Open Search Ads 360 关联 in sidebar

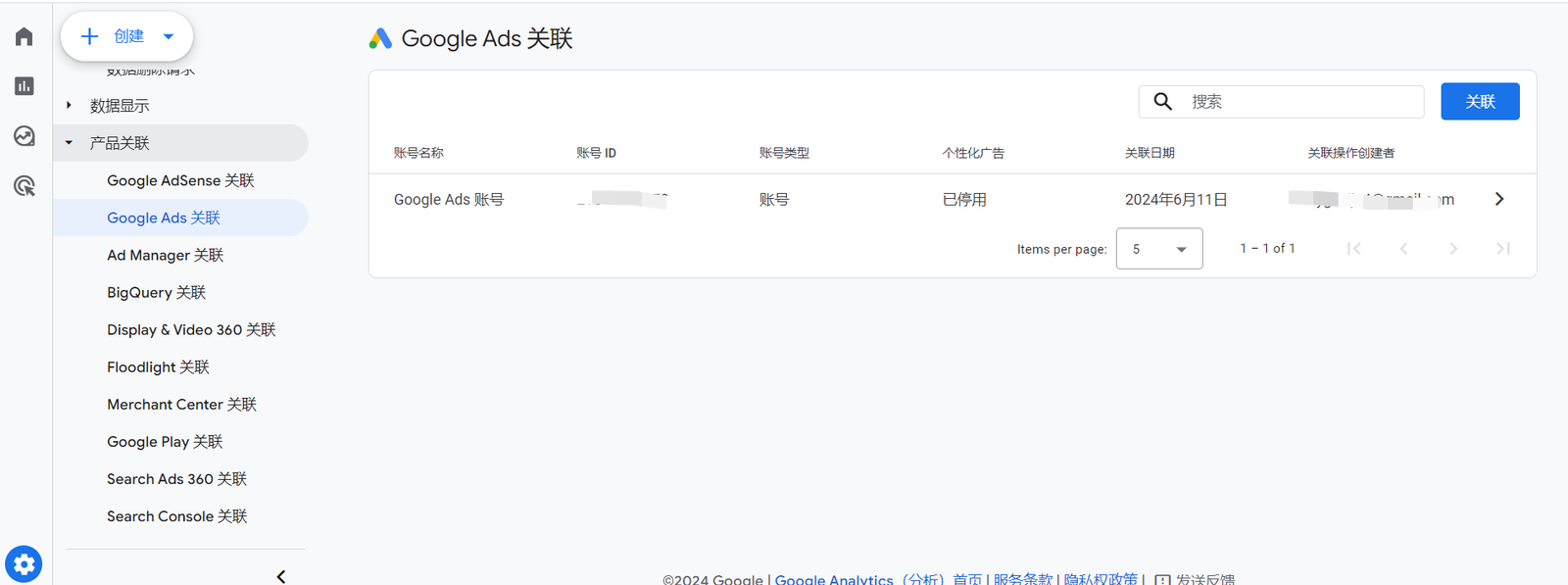[176, 478]
